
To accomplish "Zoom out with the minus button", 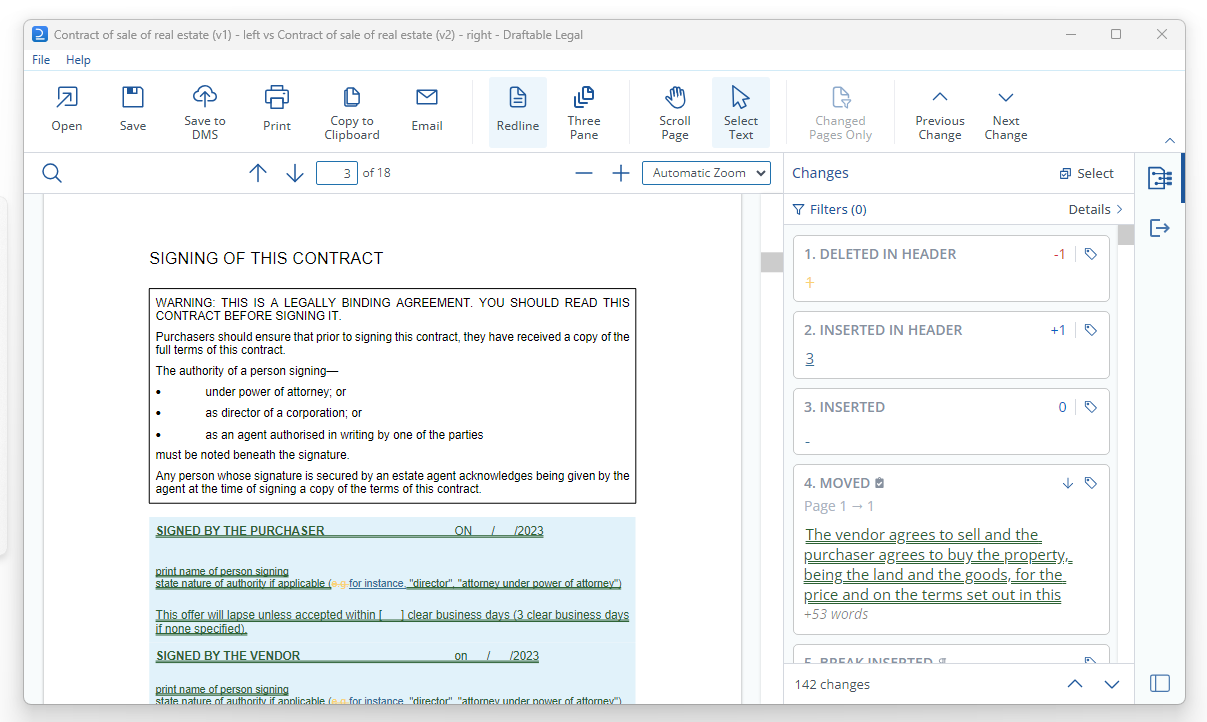I will 584,173.
